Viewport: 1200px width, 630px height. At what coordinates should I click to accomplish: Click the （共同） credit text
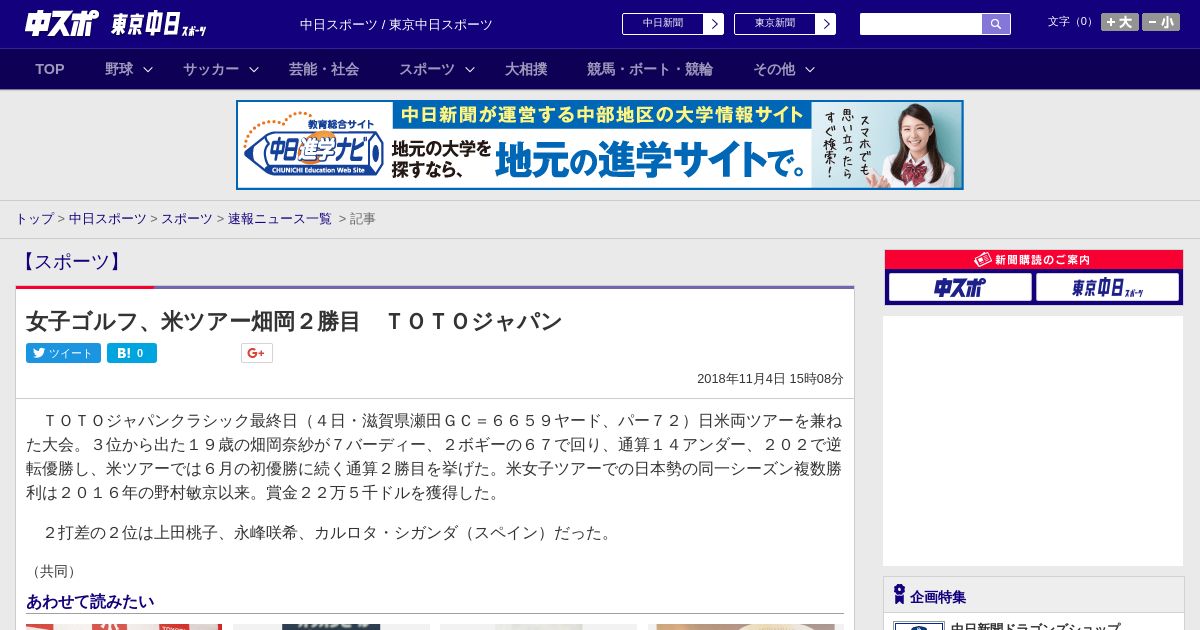[x=54, y=571]
